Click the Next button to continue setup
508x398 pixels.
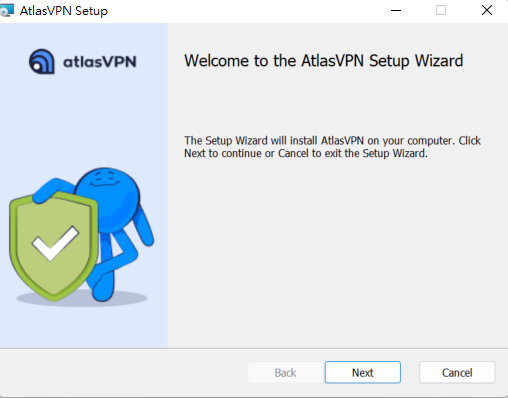pyautogui.click(x=363, y=372)
